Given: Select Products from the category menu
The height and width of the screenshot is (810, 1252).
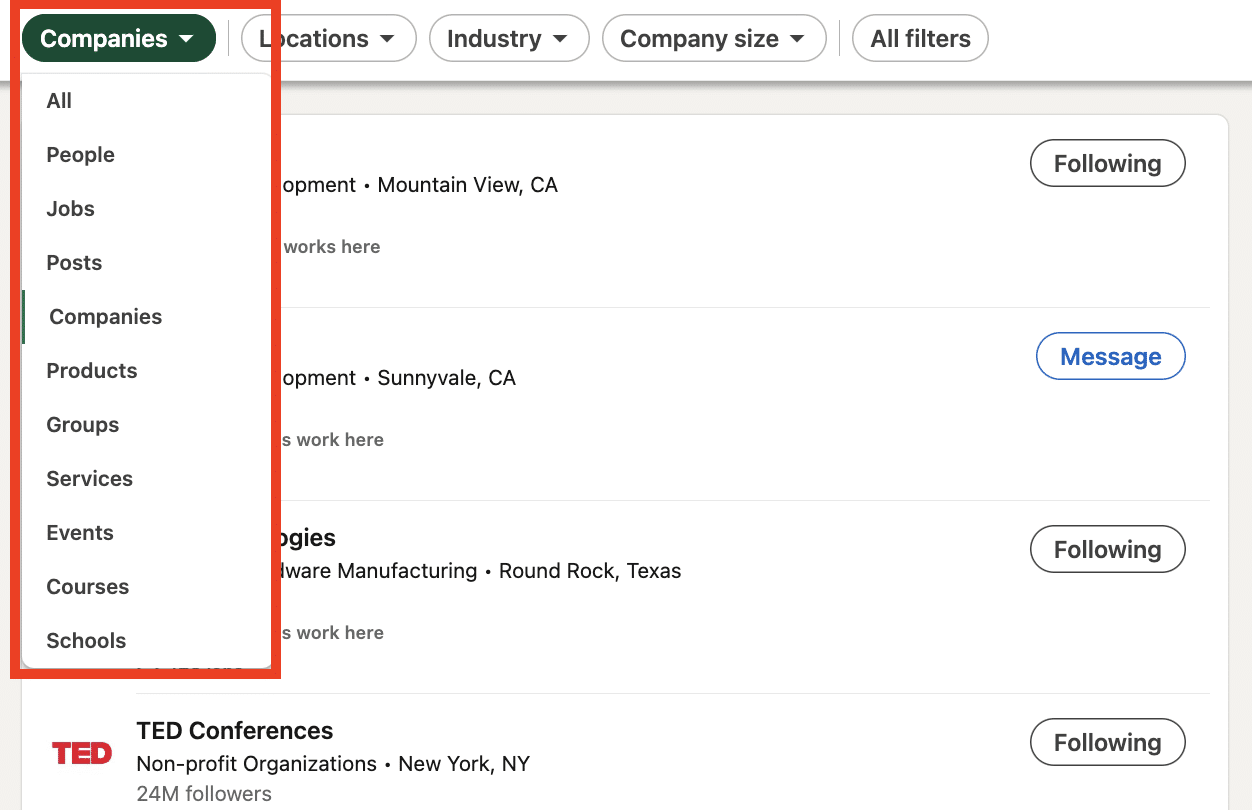Looking at the screenshot, I should tap(92, 370).
